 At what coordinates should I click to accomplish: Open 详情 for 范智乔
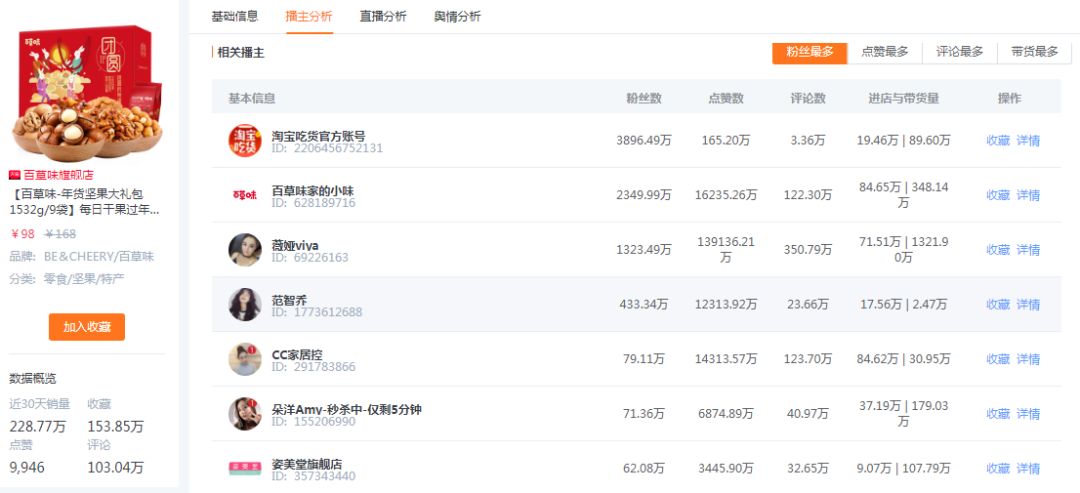tap(1028, 304)
